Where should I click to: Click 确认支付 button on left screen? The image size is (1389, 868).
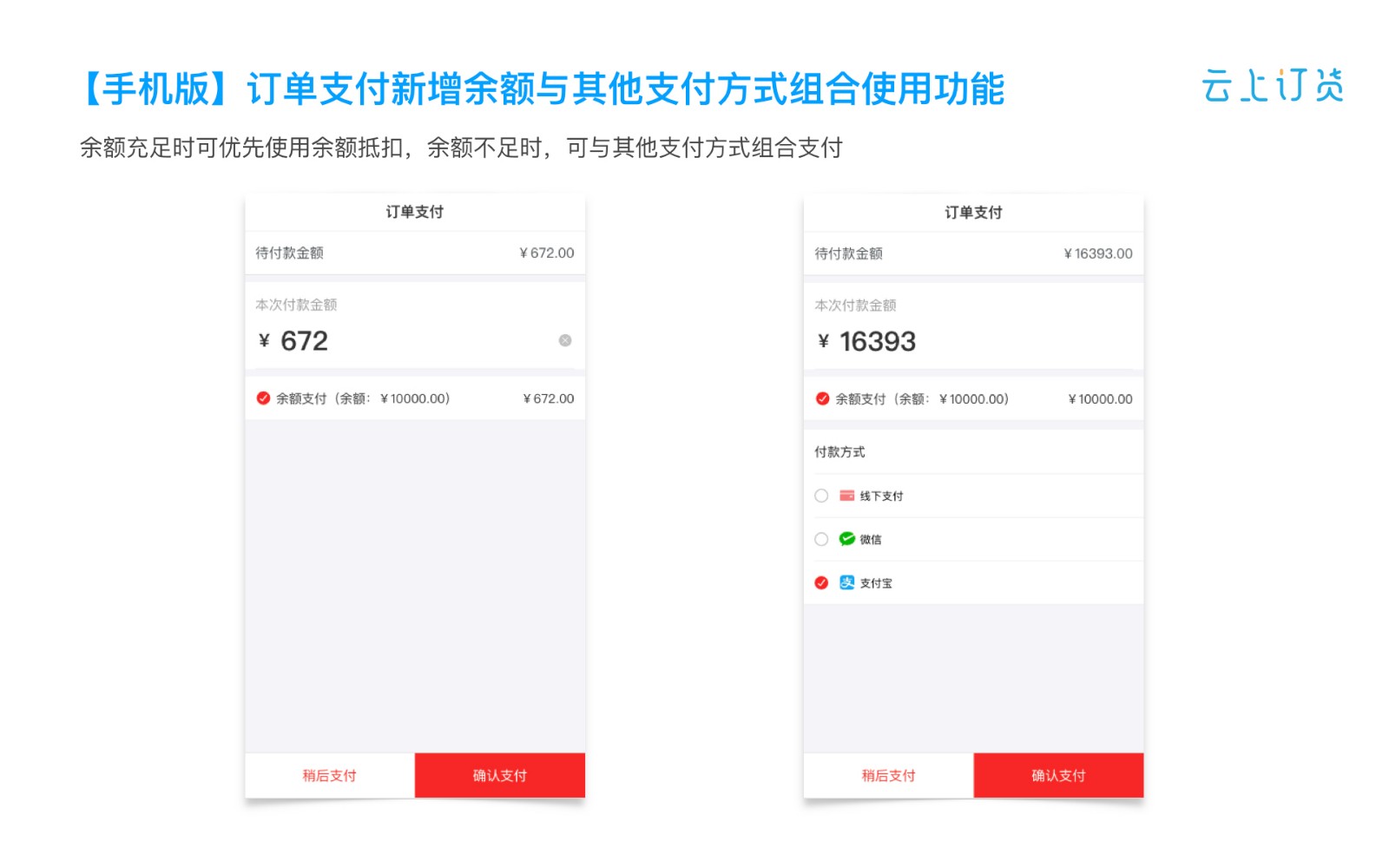(500, 775)
